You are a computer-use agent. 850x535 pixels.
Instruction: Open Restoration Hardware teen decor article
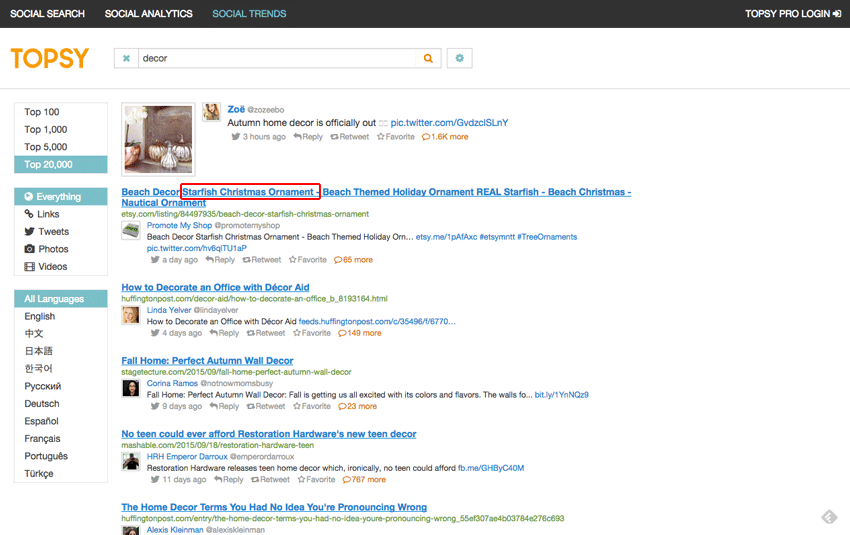click(269, 434)
